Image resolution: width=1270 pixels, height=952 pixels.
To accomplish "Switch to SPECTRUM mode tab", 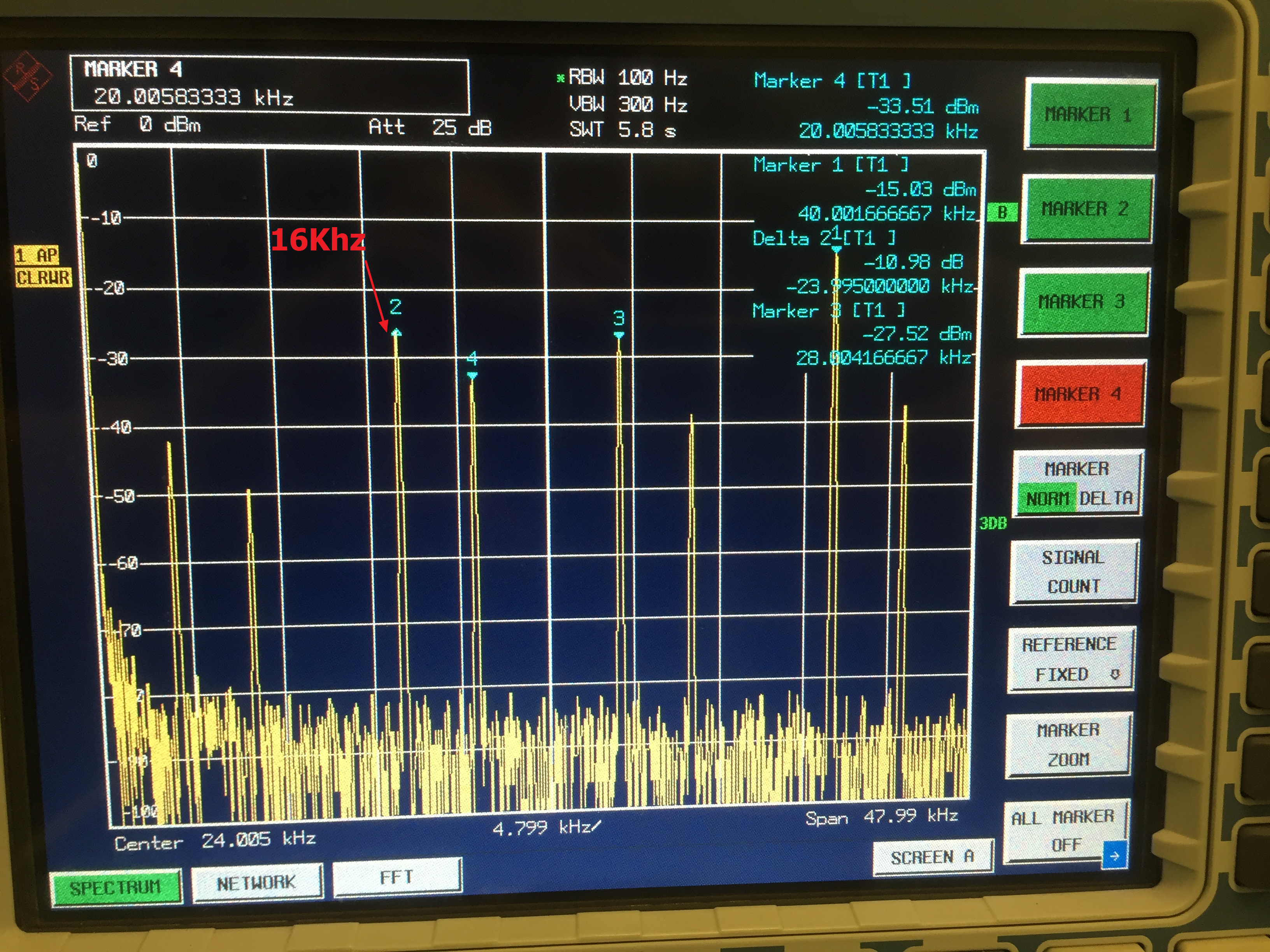I will pyautogui.click(x=116, y=887).
